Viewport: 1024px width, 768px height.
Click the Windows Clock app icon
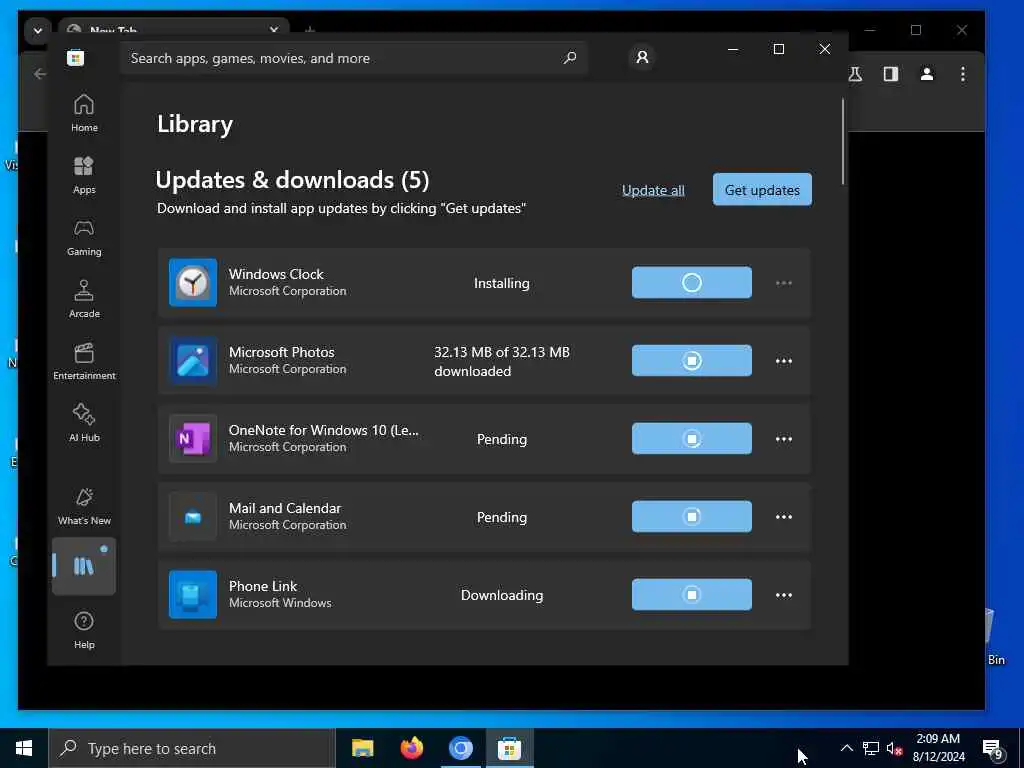pyautogui.click(x=193, y=283)
